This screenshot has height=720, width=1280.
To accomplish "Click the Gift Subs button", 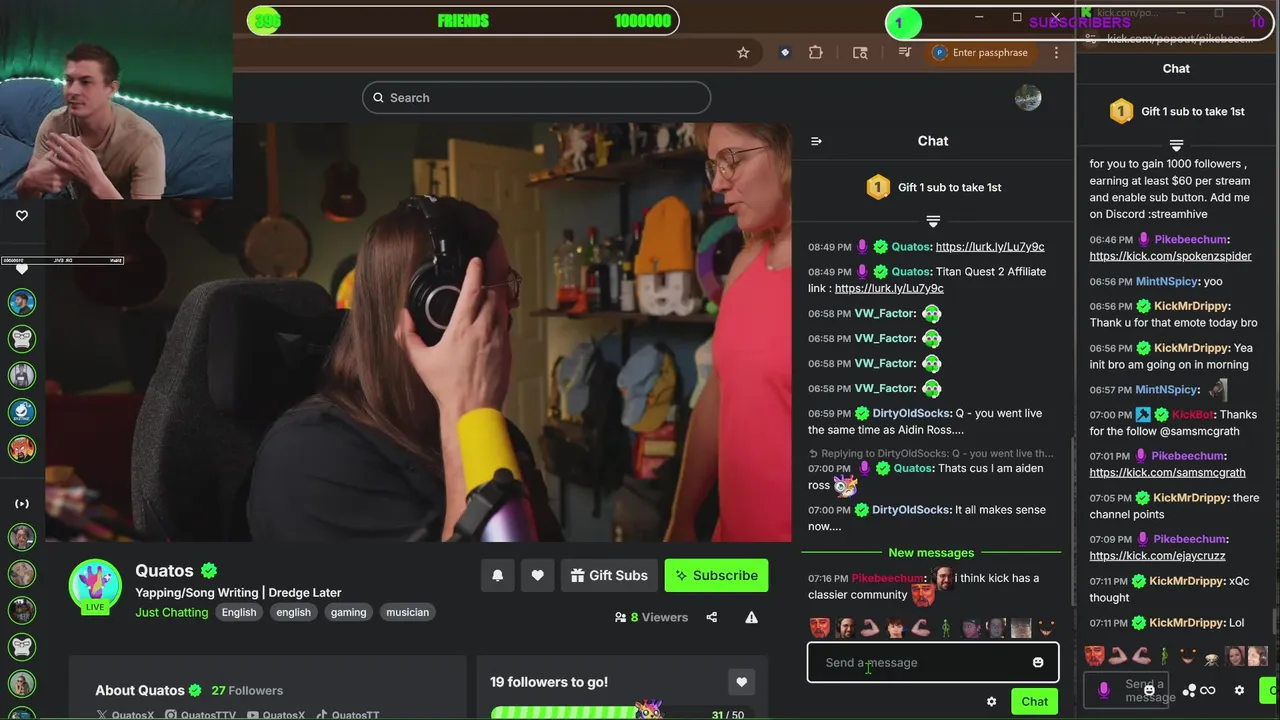I will pos(609,576).
